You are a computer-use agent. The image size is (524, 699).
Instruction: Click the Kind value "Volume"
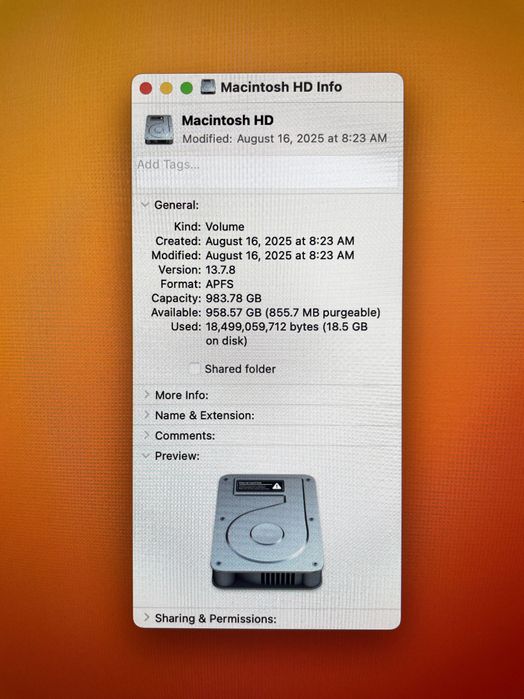tap(225, 226)
